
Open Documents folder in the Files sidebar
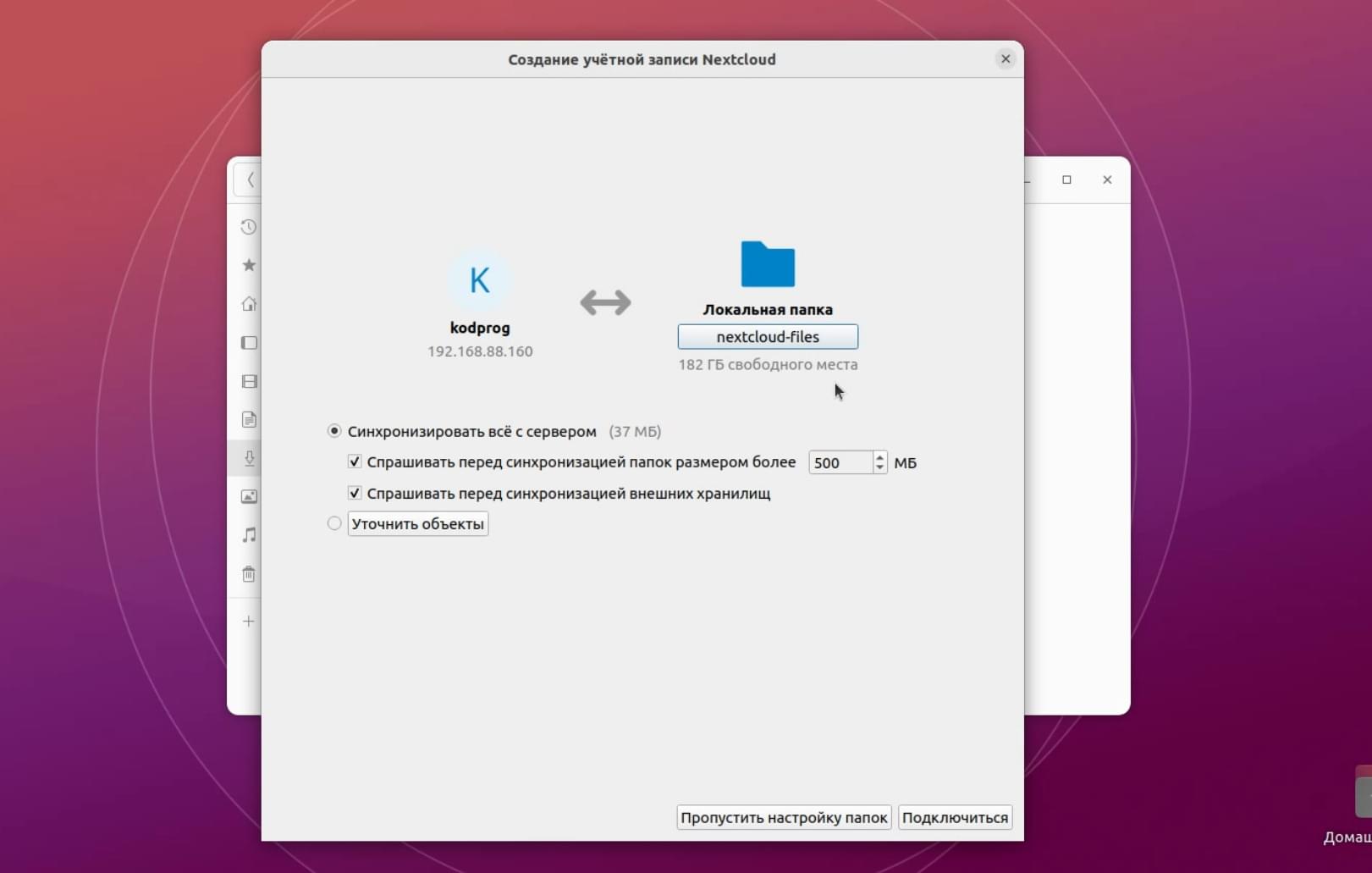(x=248, y=419)
